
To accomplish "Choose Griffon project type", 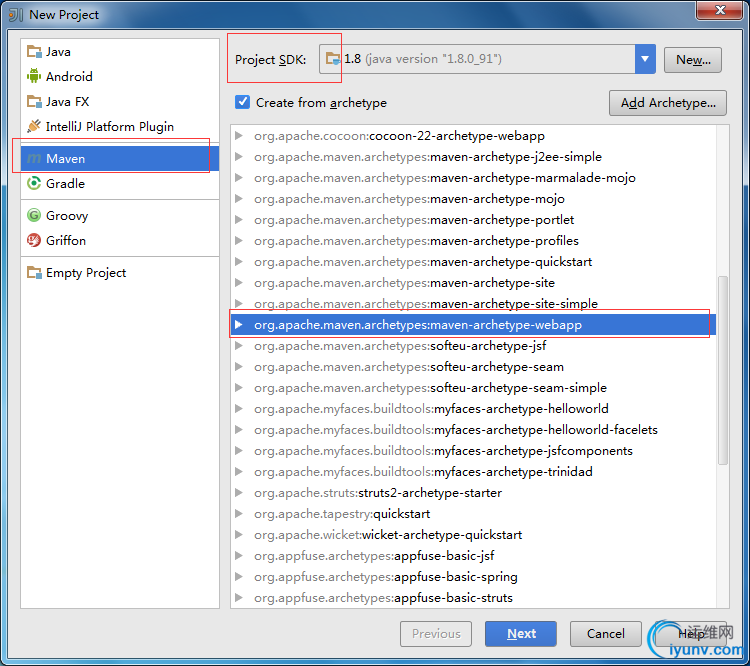I will point(120,240).
